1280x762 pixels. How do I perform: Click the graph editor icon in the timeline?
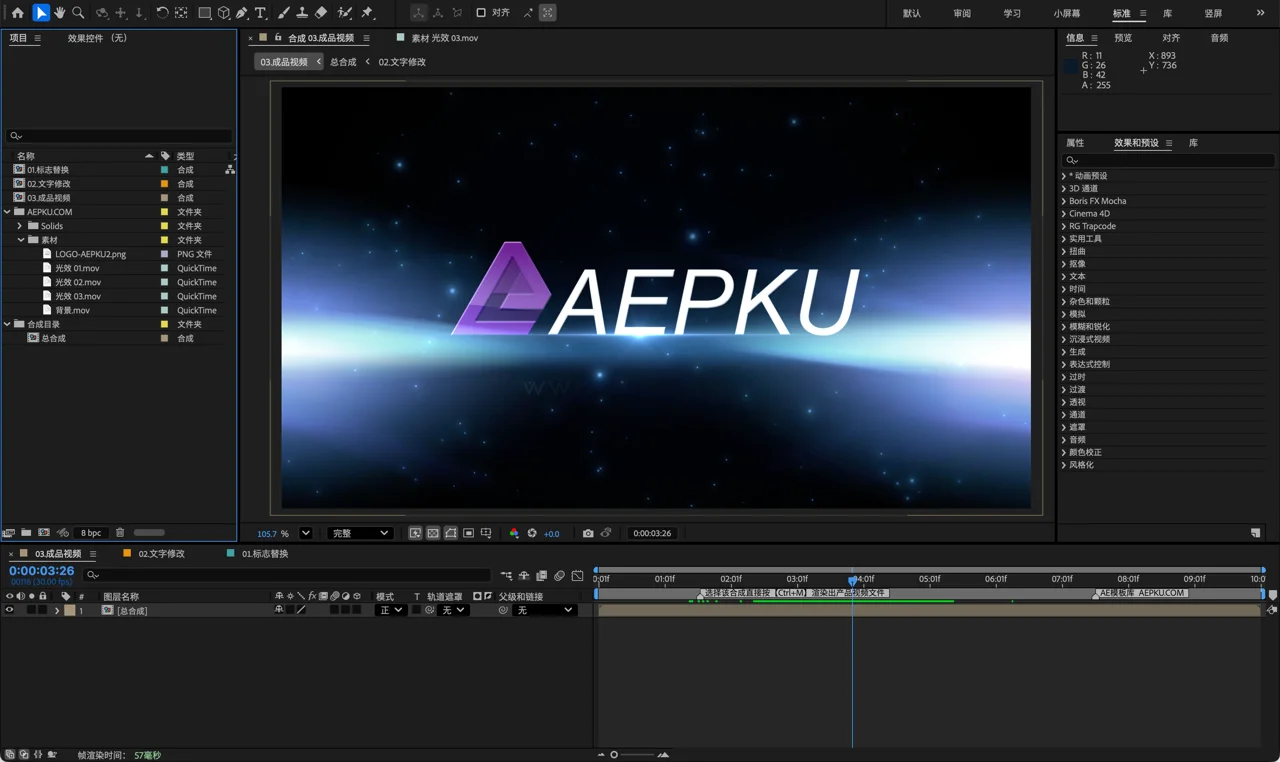[578, 576]
